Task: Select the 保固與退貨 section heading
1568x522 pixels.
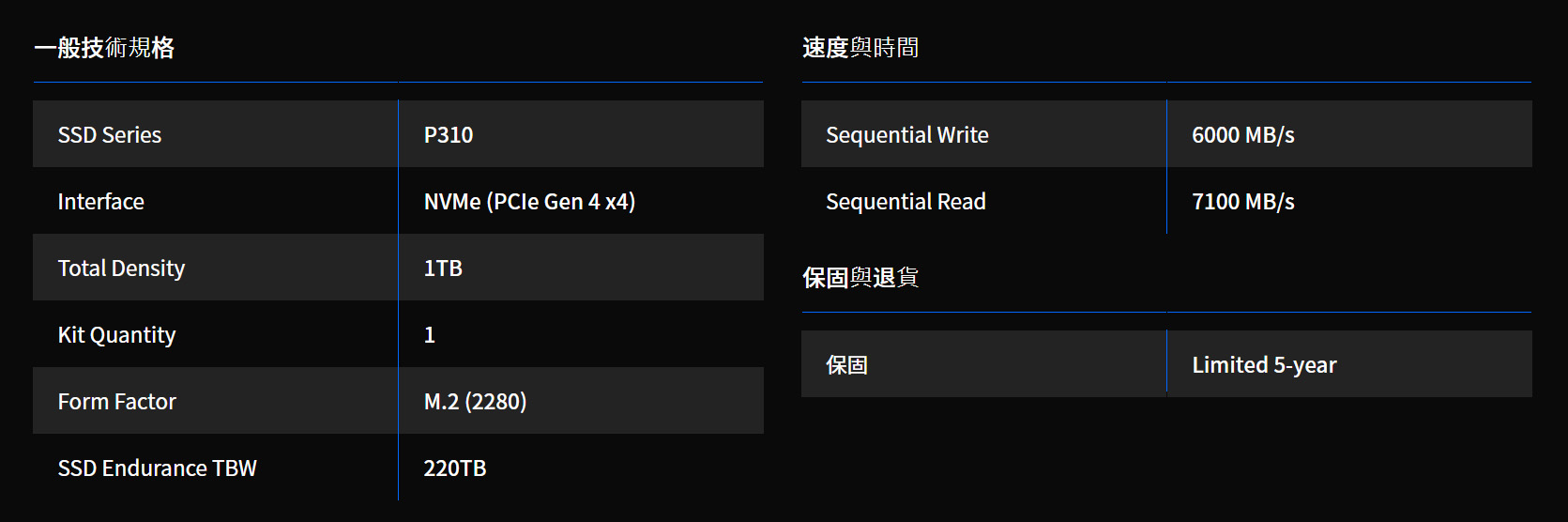Action: click(x=860, y=278)
